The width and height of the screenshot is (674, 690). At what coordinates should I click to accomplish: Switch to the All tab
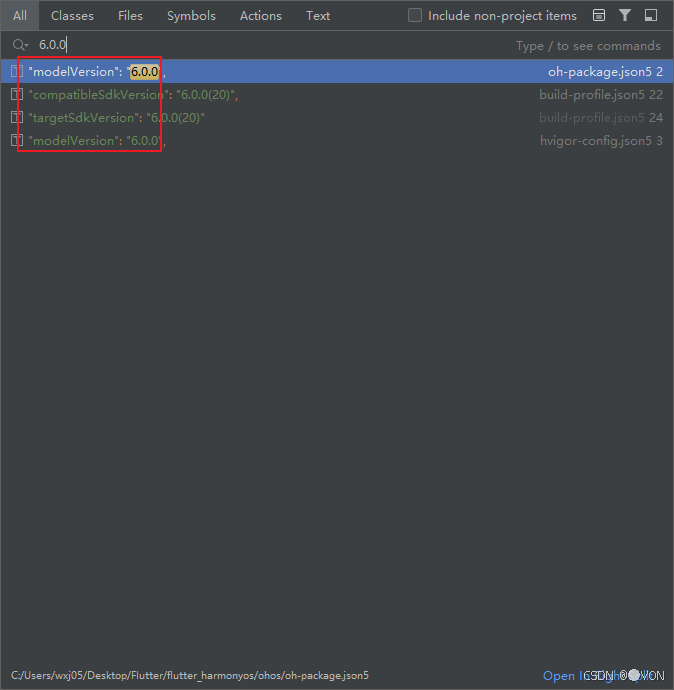(20, 16)
